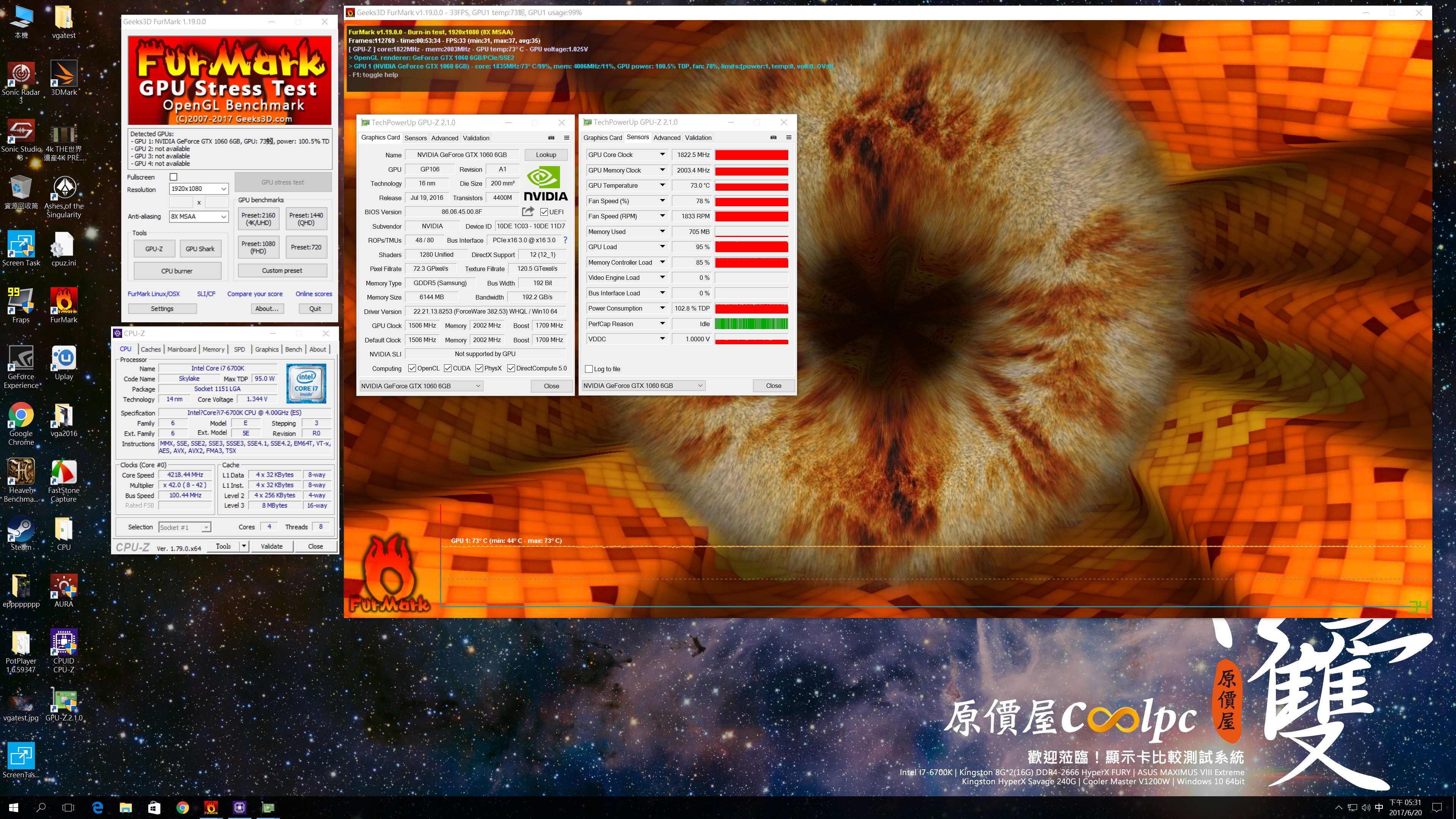Launch Steam from the desktop
Image resolution: width=1456 pixels, height=819 pixels.
(21, 533)
